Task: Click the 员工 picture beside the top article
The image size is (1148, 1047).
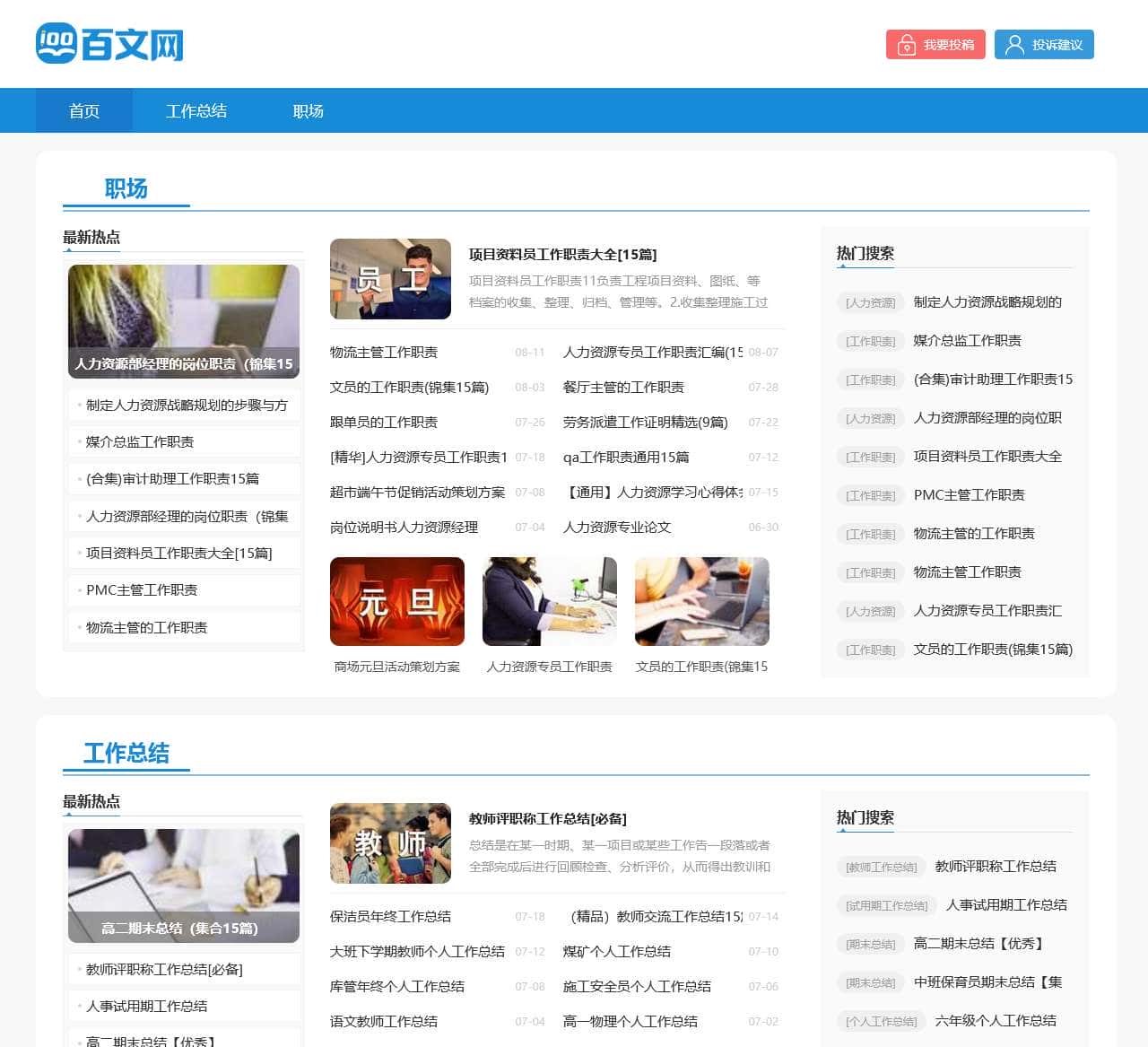Action: click(390, 279)
